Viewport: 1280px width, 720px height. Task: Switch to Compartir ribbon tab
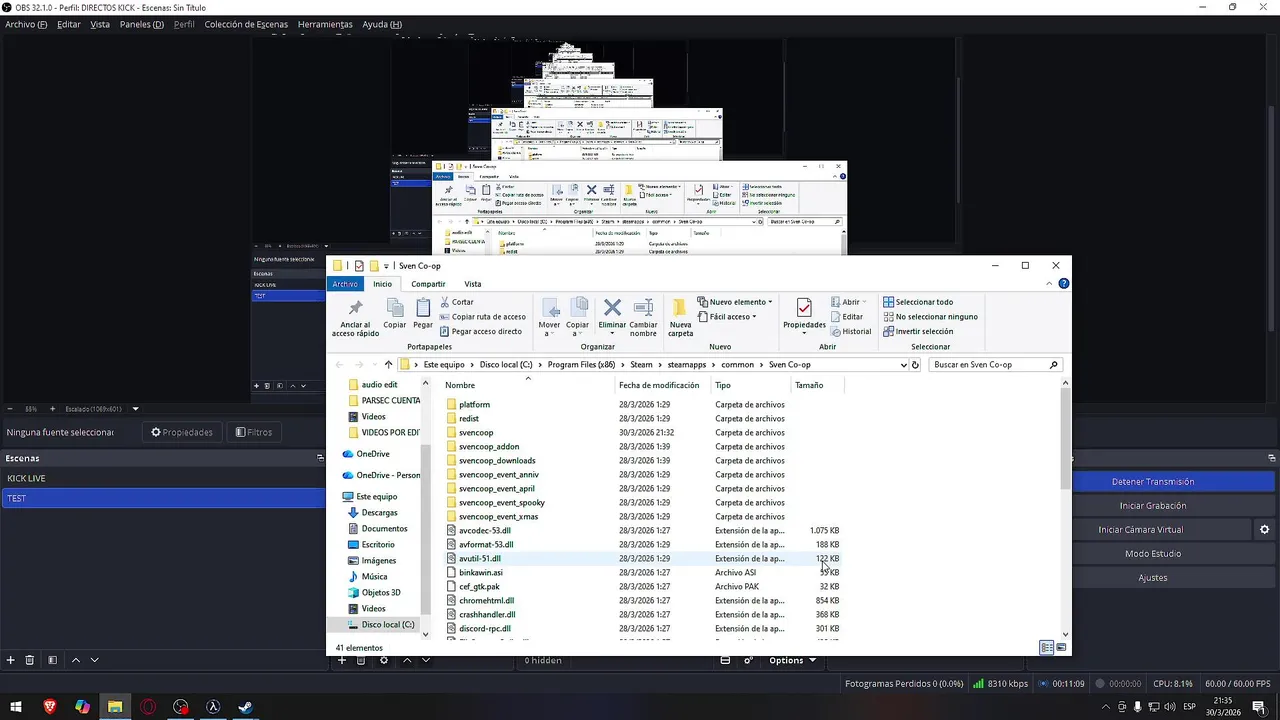pyautogui.click(x=428, y=284)
